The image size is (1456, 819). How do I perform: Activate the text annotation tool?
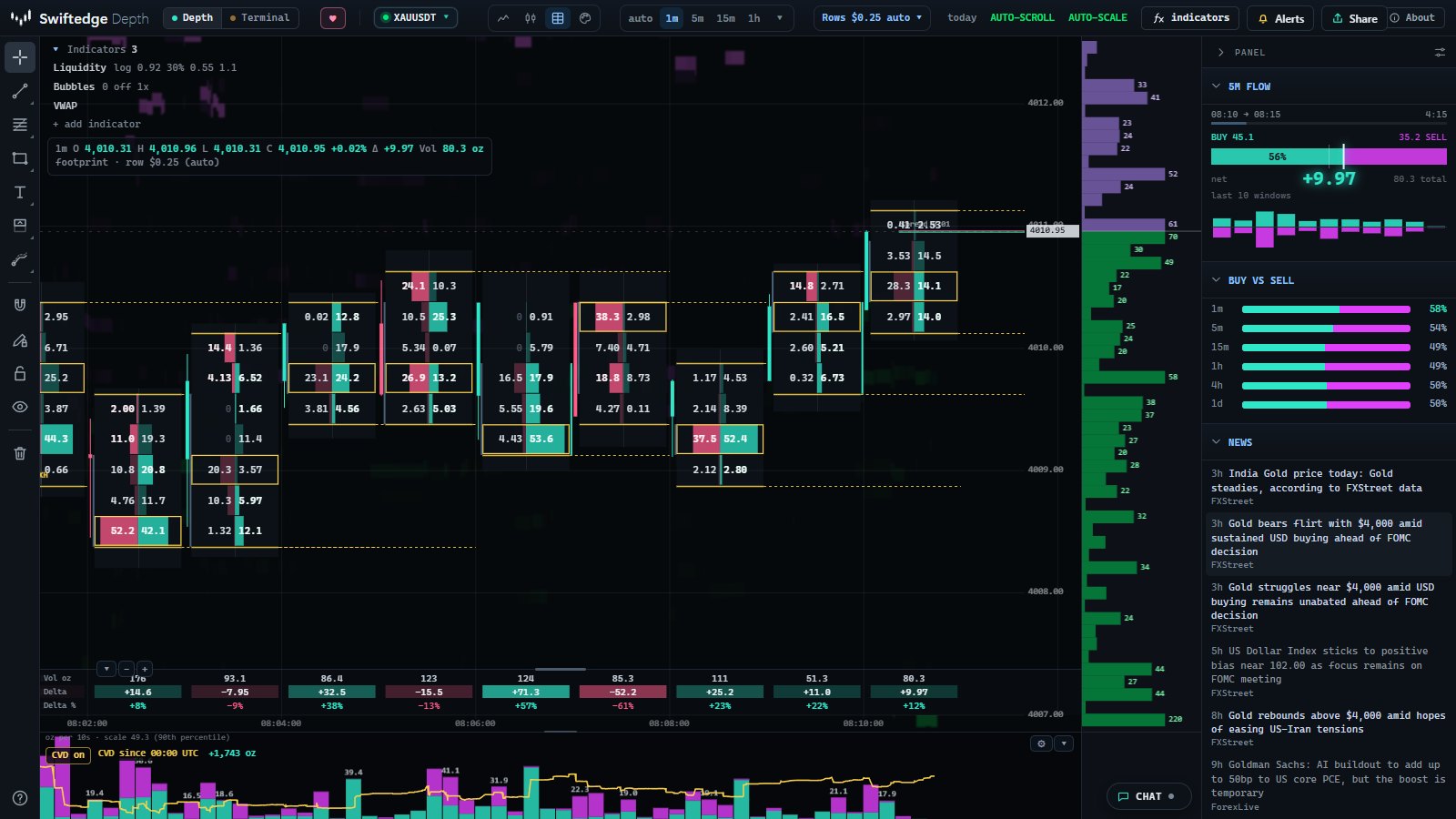click(20, 192)
